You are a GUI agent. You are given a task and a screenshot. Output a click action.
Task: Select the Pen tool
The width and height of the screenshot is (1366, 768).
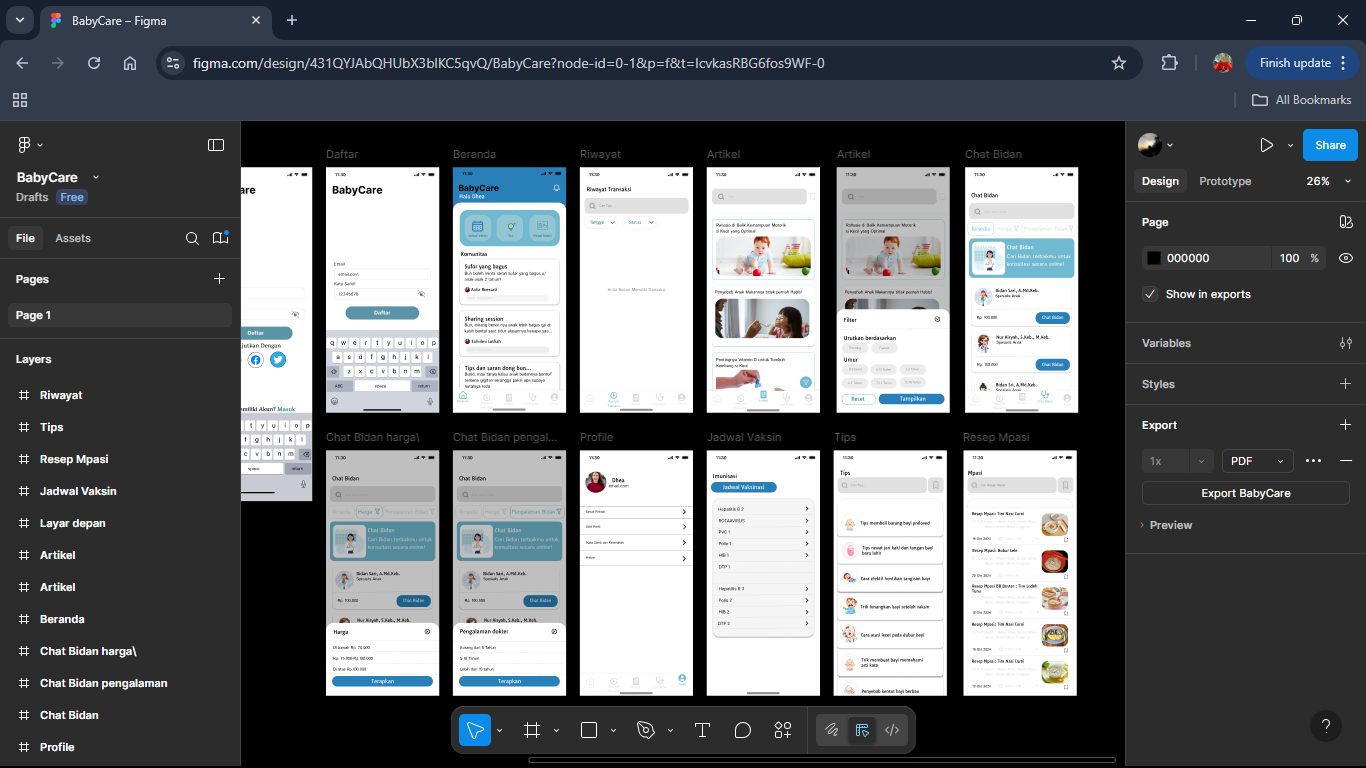pos(646,730)
